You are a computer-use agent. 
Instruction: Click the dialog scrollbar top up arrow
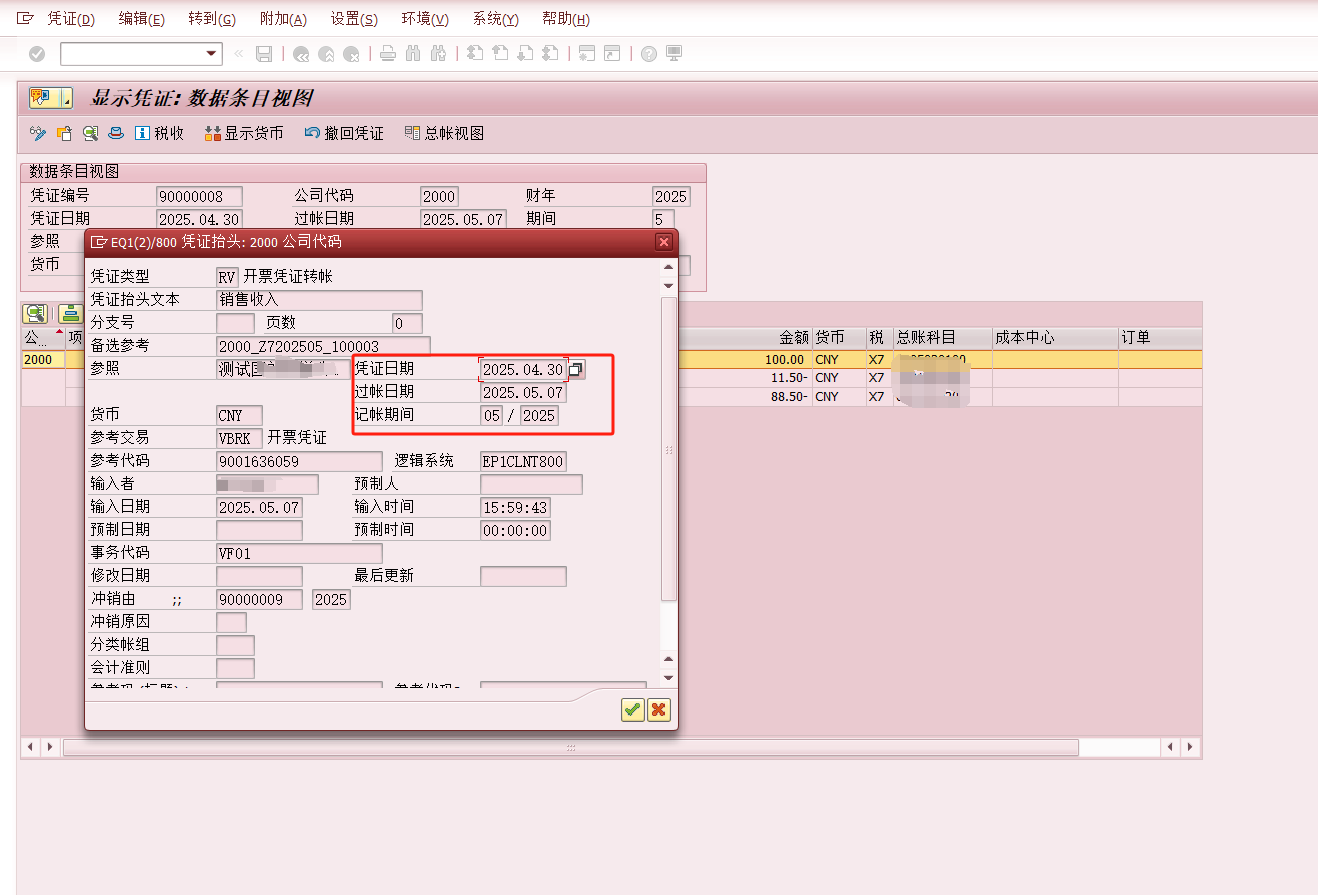(669, 267)
